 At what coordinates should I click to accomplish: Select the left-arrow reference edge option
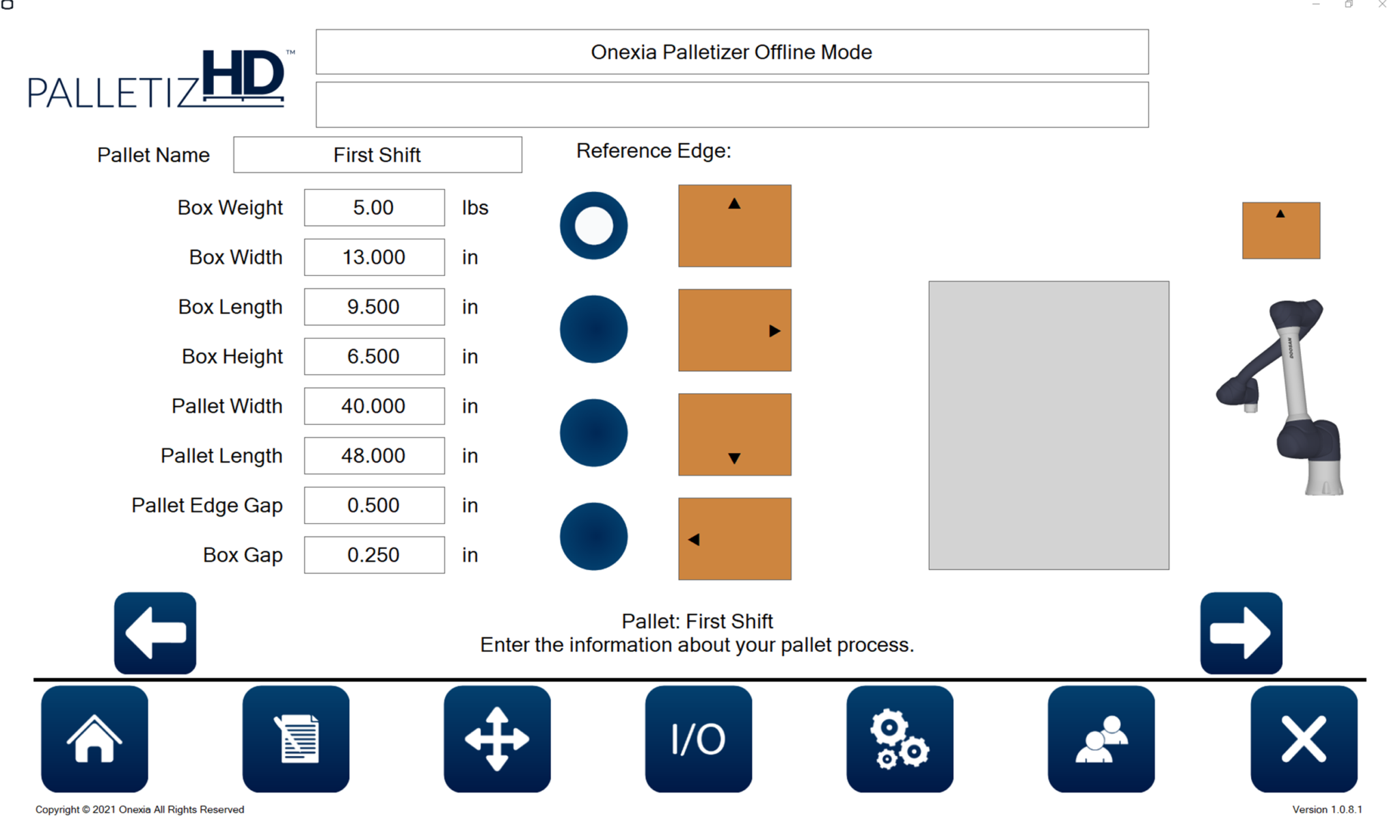point(593,537)
